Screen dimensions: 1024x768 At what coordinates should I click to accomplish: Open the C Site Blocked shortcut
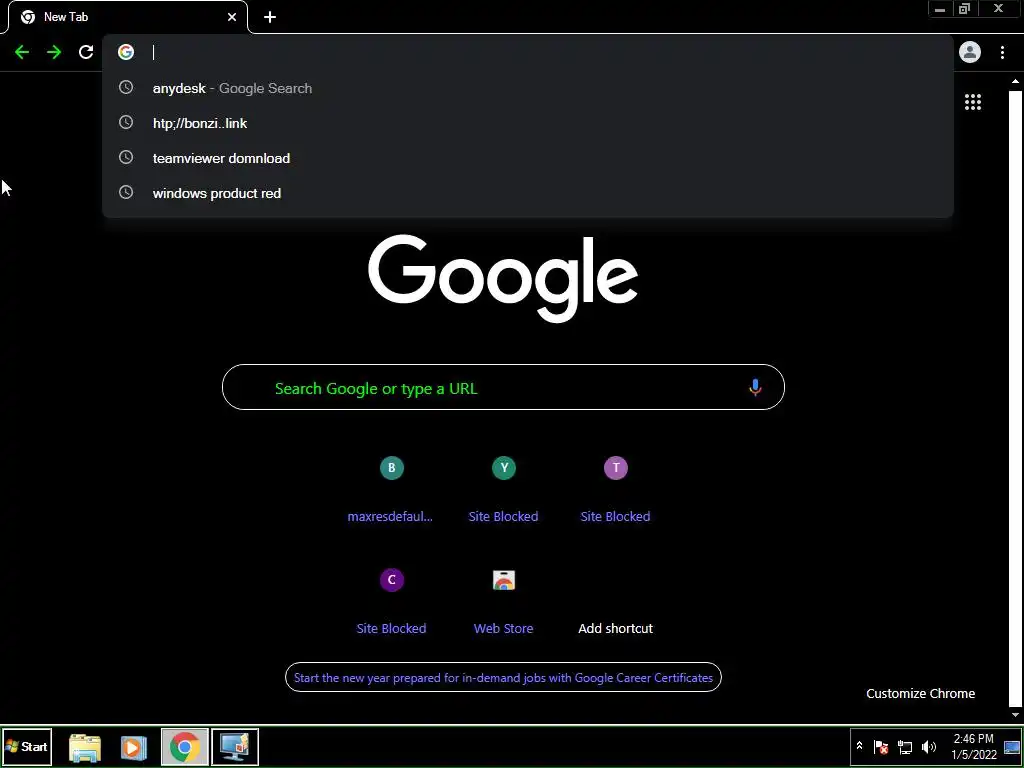[391, 601]
